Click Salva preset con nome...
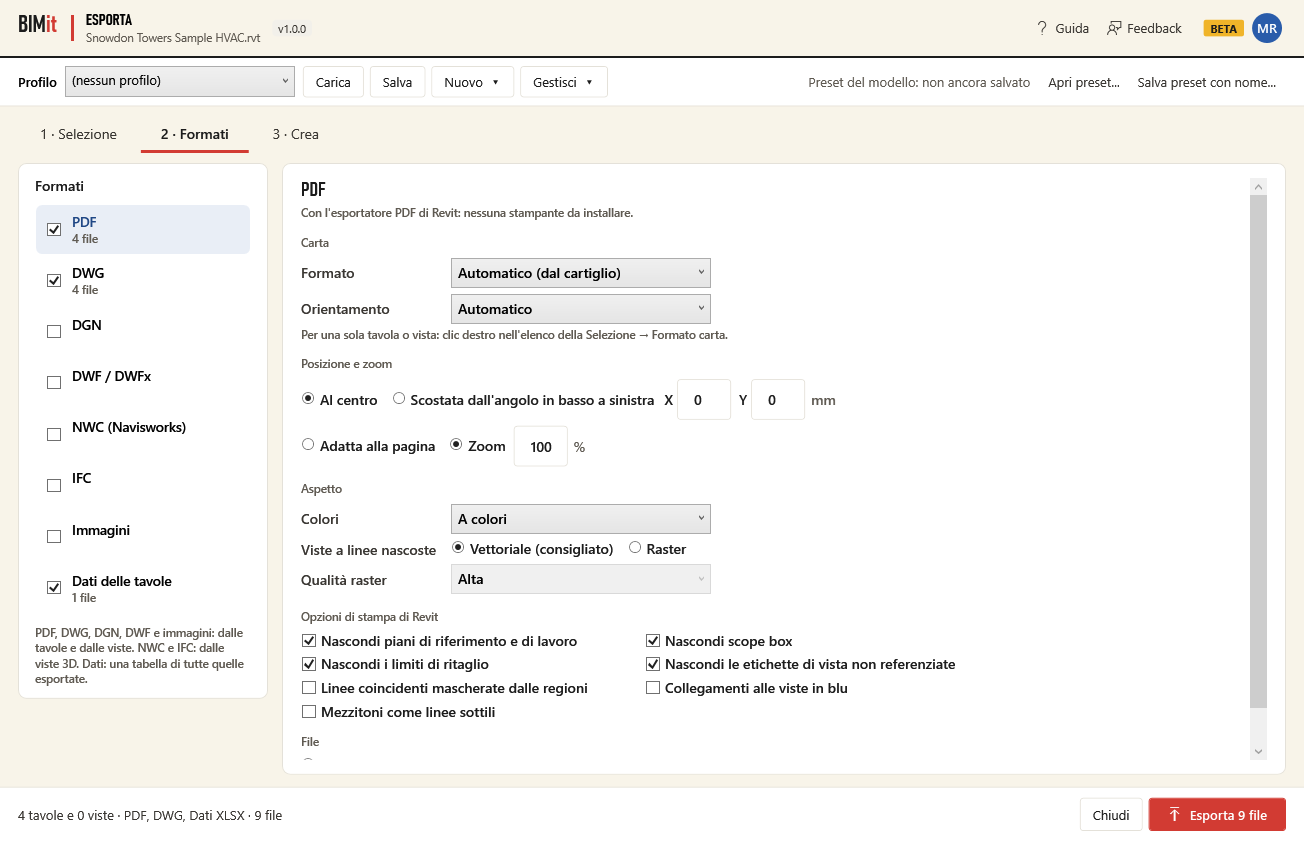This screenshot has width=1304, height=841. click(x=1206, y=82)
